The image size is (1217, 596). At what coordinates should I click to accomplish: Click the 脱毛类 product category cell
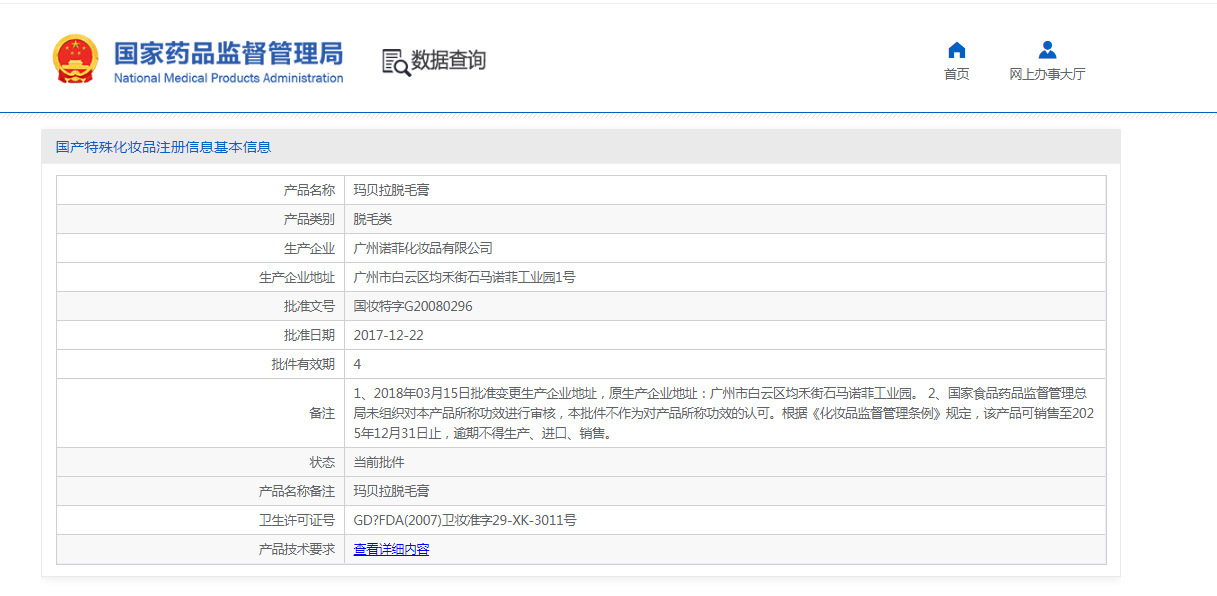pyautogui.click(x=725, y=219)
